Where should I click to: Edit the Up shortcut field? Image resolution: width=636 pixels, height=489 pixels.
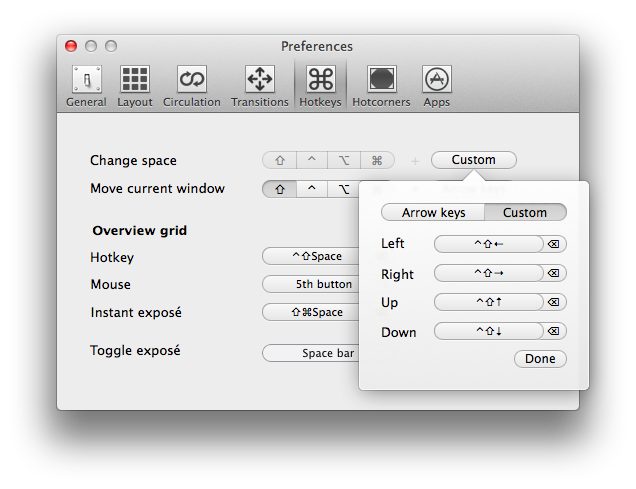489,302
